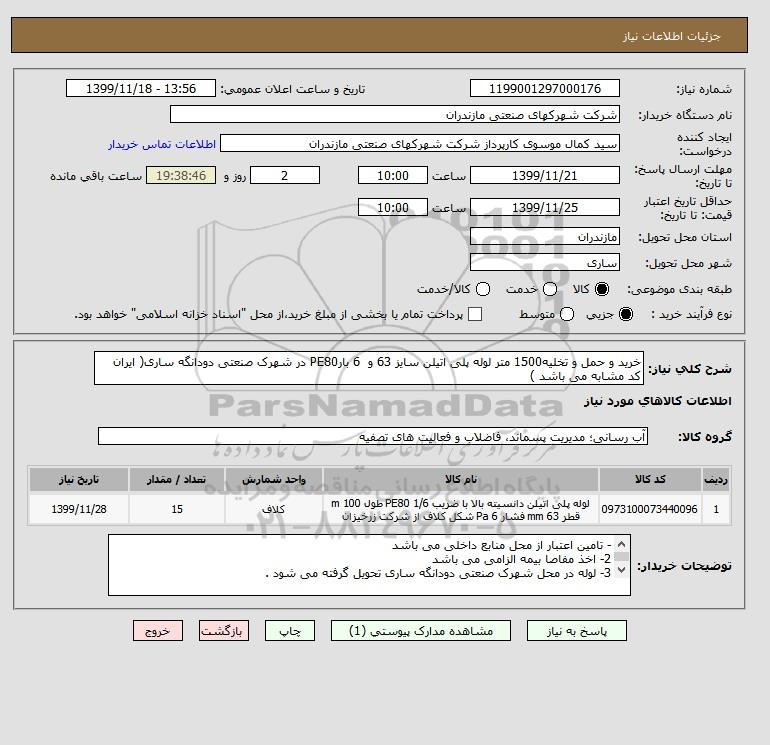Click the واحد شمارش column header
Image resolution: width=770 pixels, height=745 pixels.
pyautogui.click(x=274, y=479)
